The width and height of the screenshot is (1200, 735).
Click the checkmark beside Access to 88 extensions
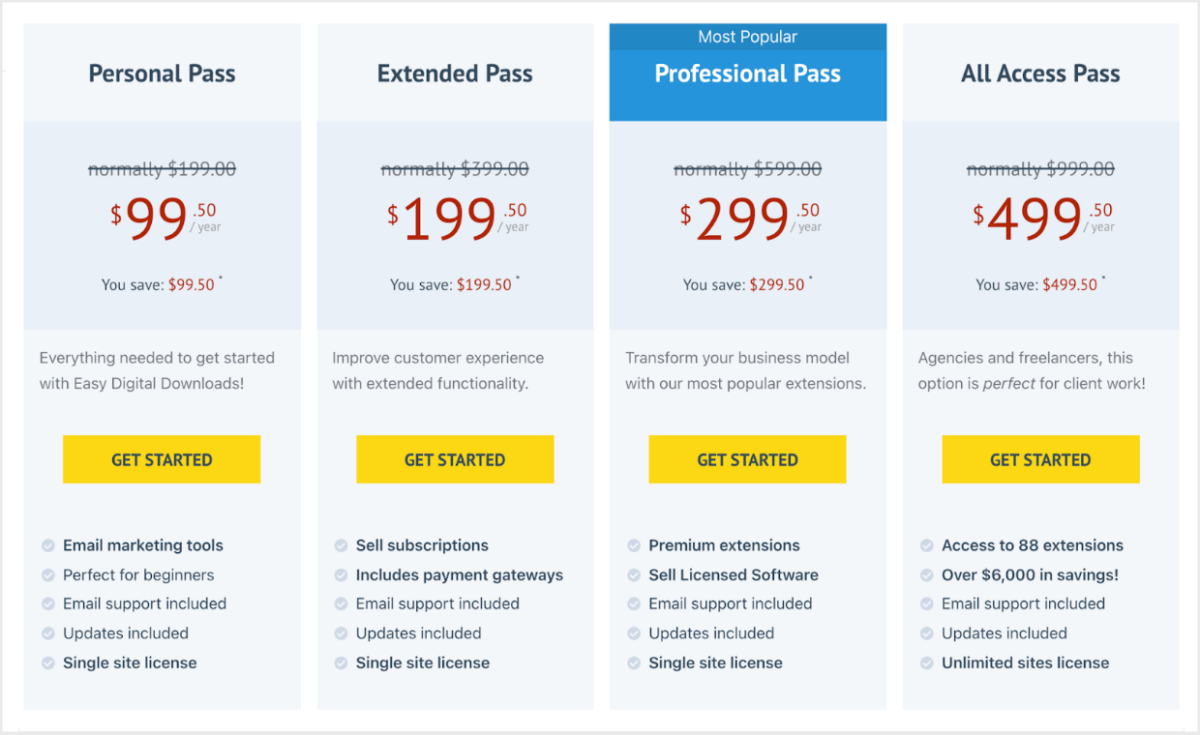click(926, 545)
